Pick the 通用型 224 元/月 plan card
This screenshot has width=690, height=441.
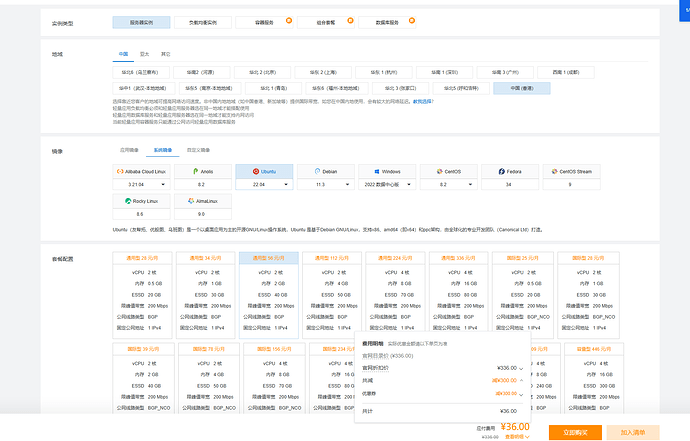click(395, 295)
